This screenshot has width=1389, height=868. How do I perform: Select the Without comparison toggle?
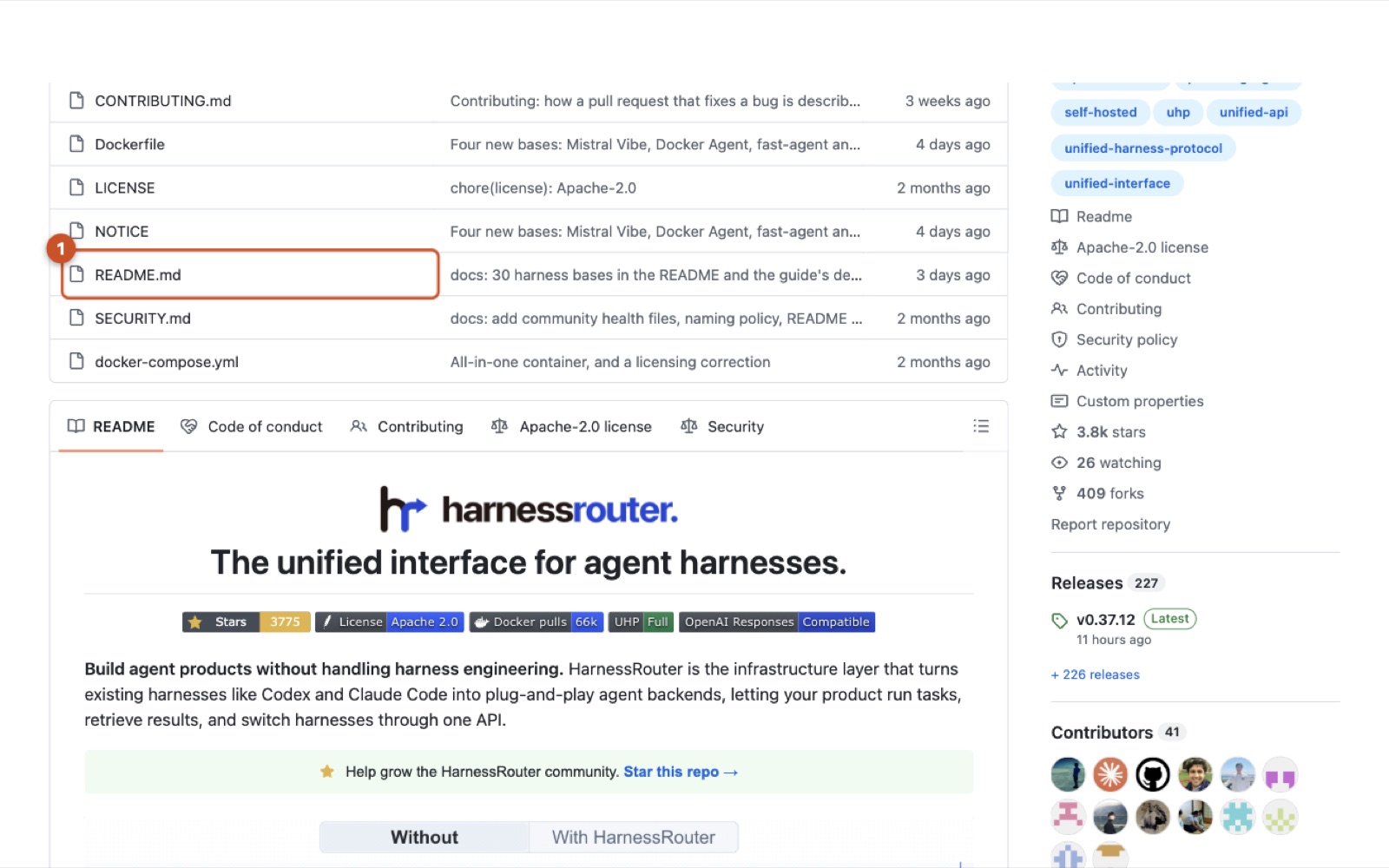(x=425, y=838)
